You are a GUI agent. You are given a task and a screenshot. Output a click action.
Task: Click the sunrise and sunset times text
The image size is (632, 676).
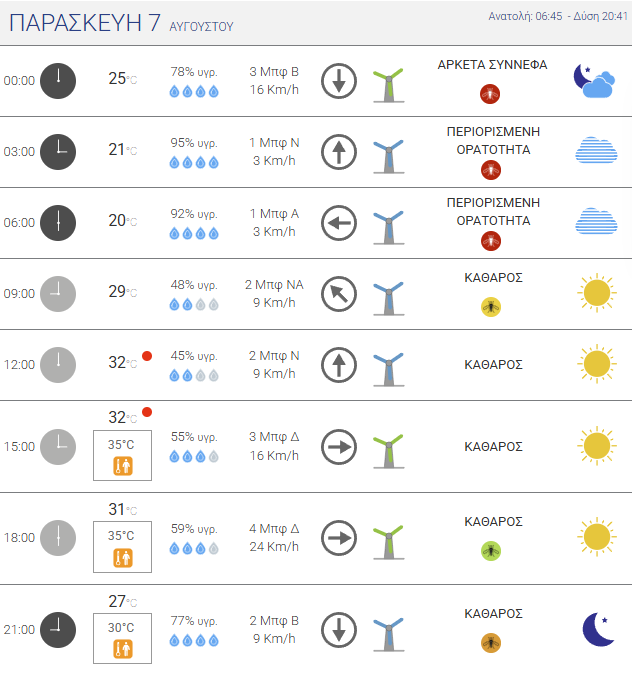[558, 16]
